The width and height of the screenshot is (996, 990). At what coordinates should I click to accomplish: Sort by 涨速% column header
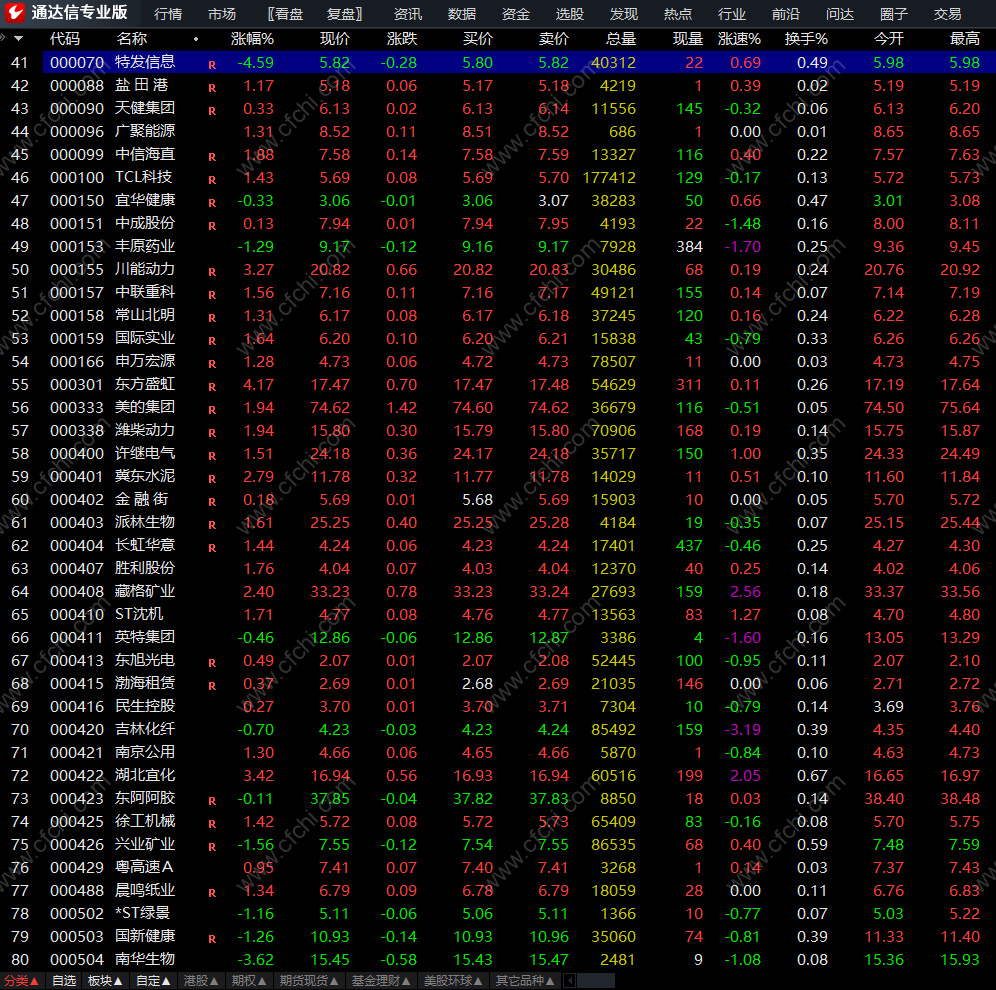(x=739, y=39)
